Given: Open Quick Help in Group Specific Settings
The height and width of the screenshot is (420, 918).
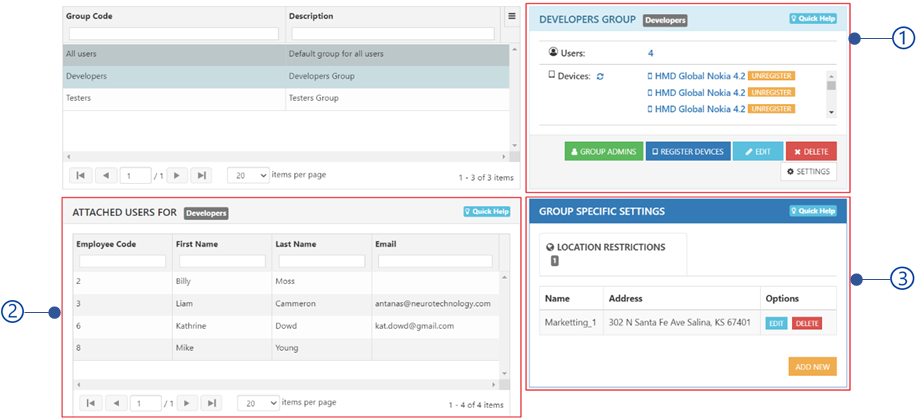Looking at the screenshot, I should tap(813, 211).
